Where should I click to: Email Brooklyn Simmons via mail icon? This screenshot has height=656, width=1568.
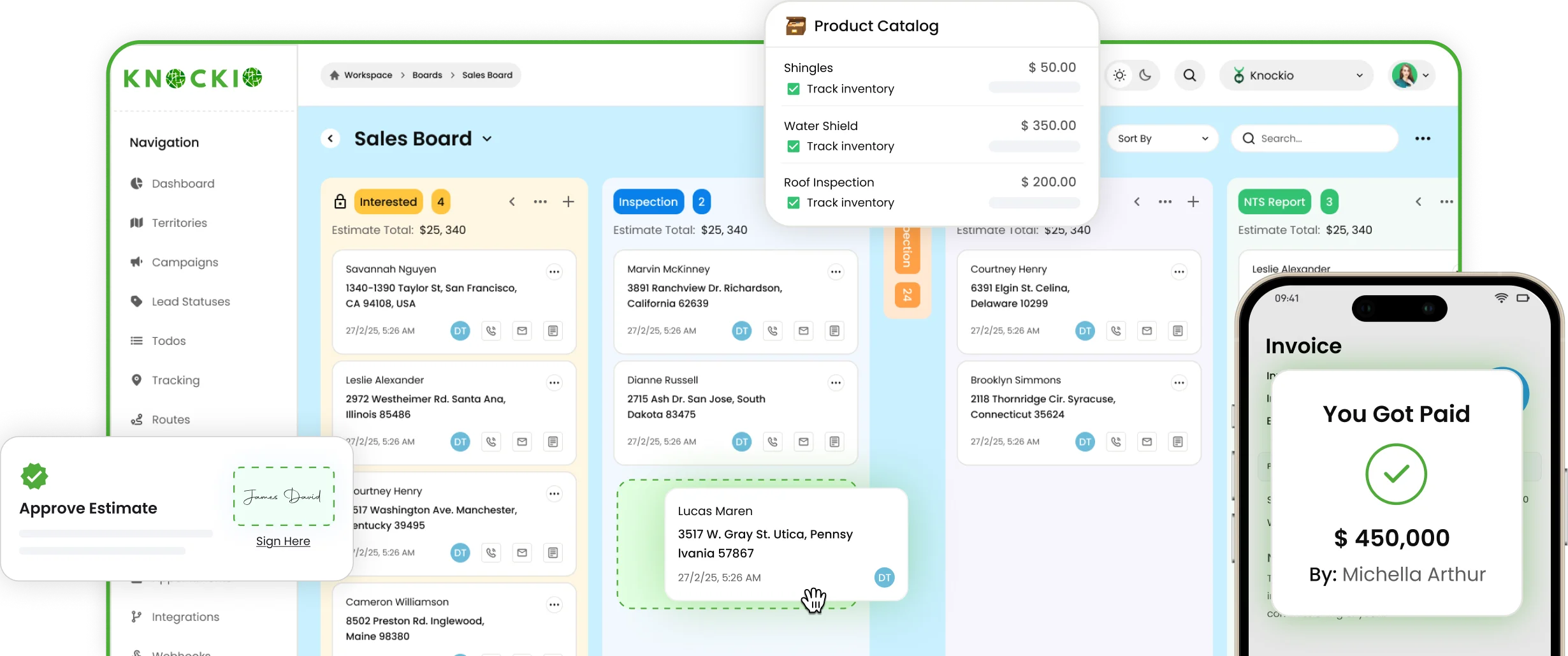1147,442
